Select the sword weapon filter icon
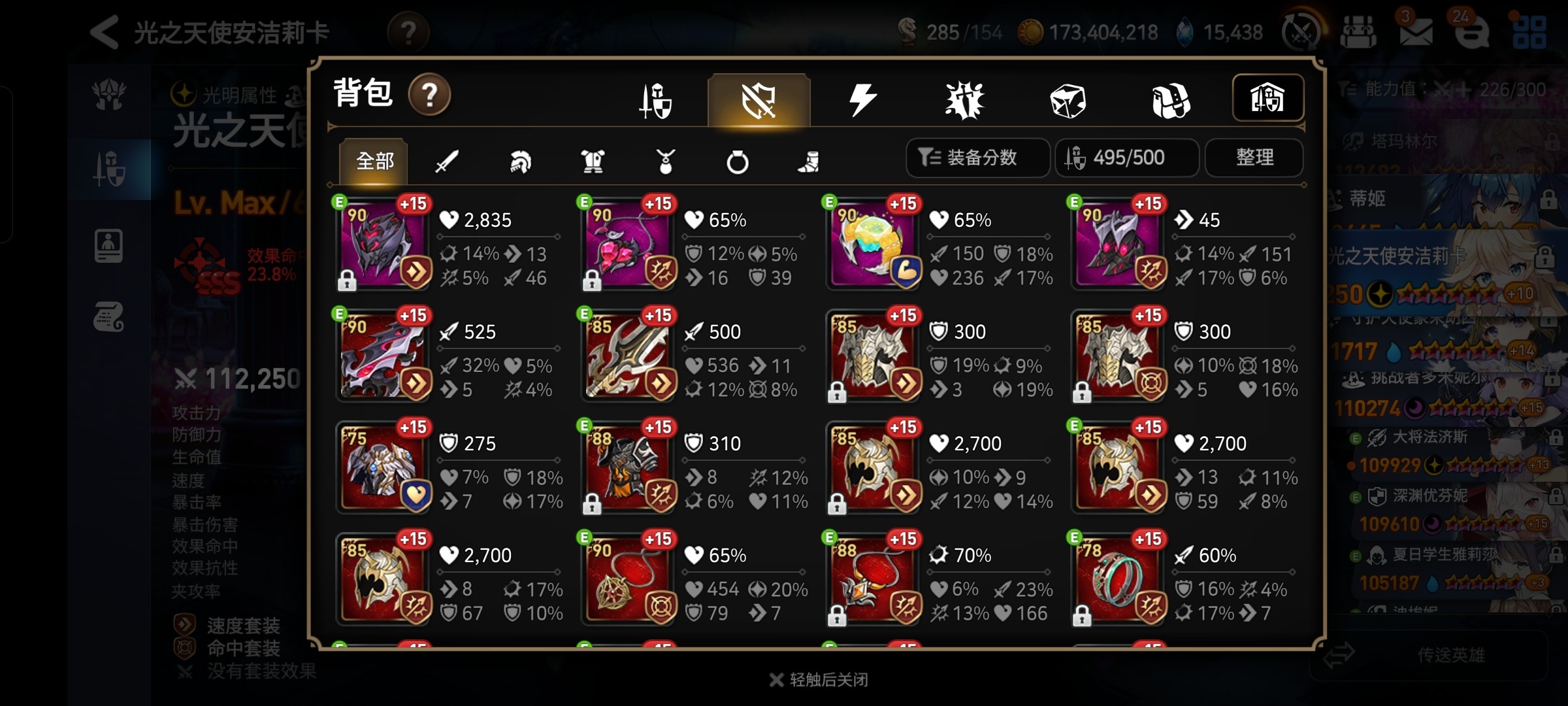This screenshot has height=706, width=1568. point(447,161)
